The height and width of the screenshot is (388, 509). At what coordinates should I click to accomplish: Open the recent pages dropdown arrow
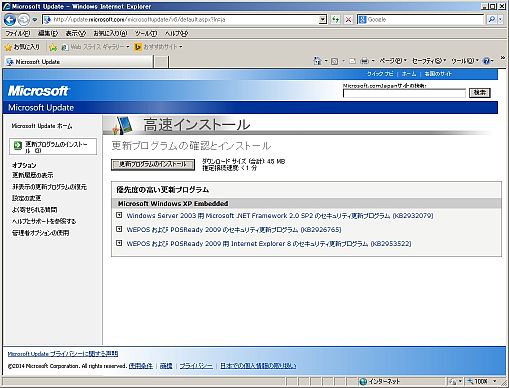(x=35, y=20)
